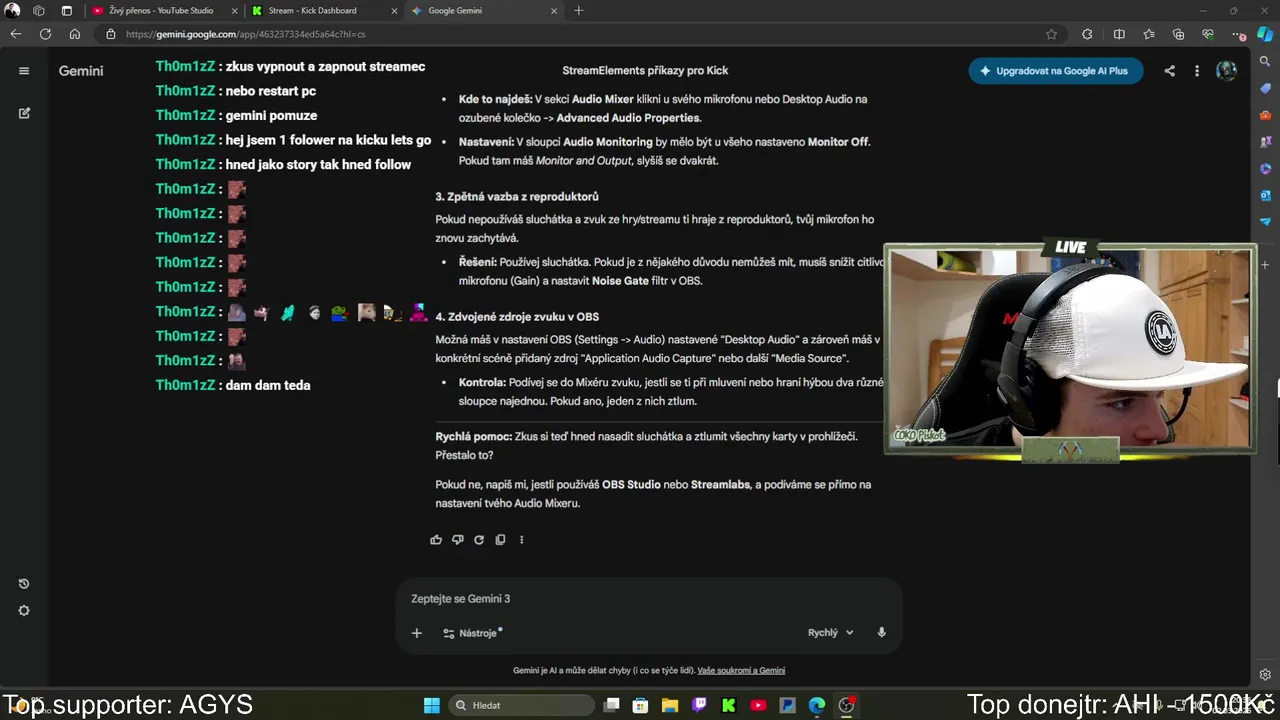Click the chat message 'gemini pomuze'
This screenshot has height=720, width=1280.
pos(271,115)
